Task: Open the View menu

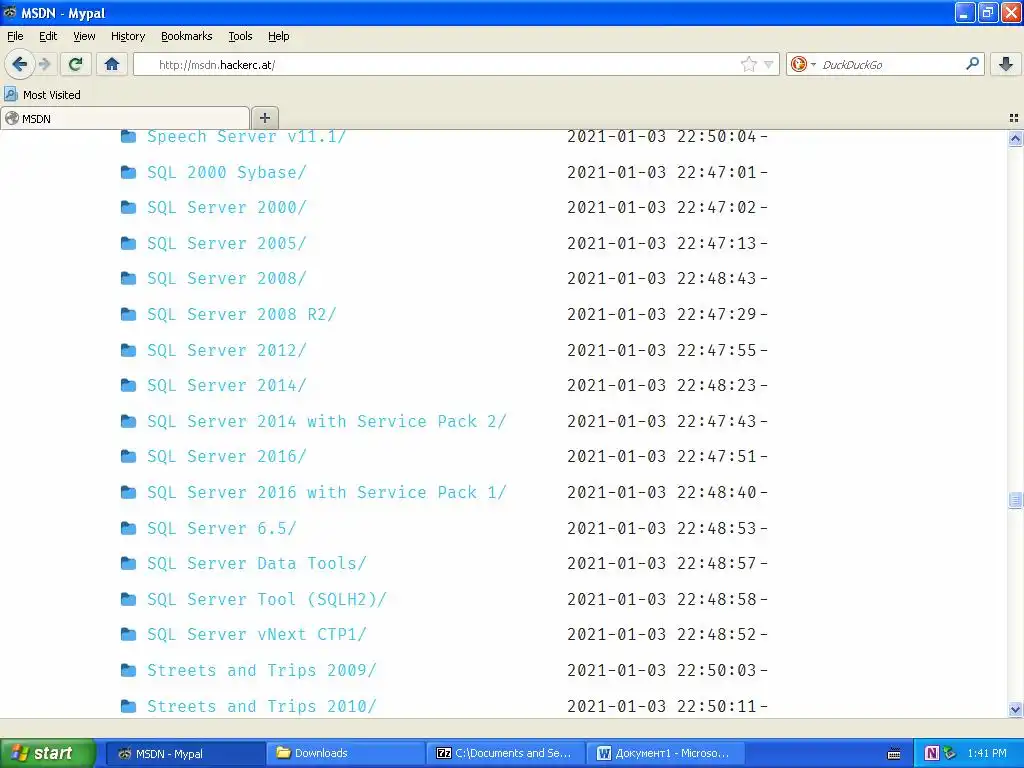Action: (x=84, y=36)
